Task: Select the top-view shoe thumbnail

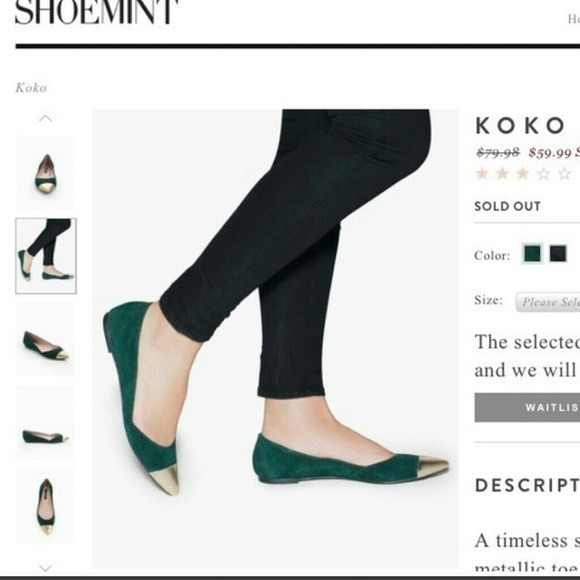Action: tap(45, 173)
